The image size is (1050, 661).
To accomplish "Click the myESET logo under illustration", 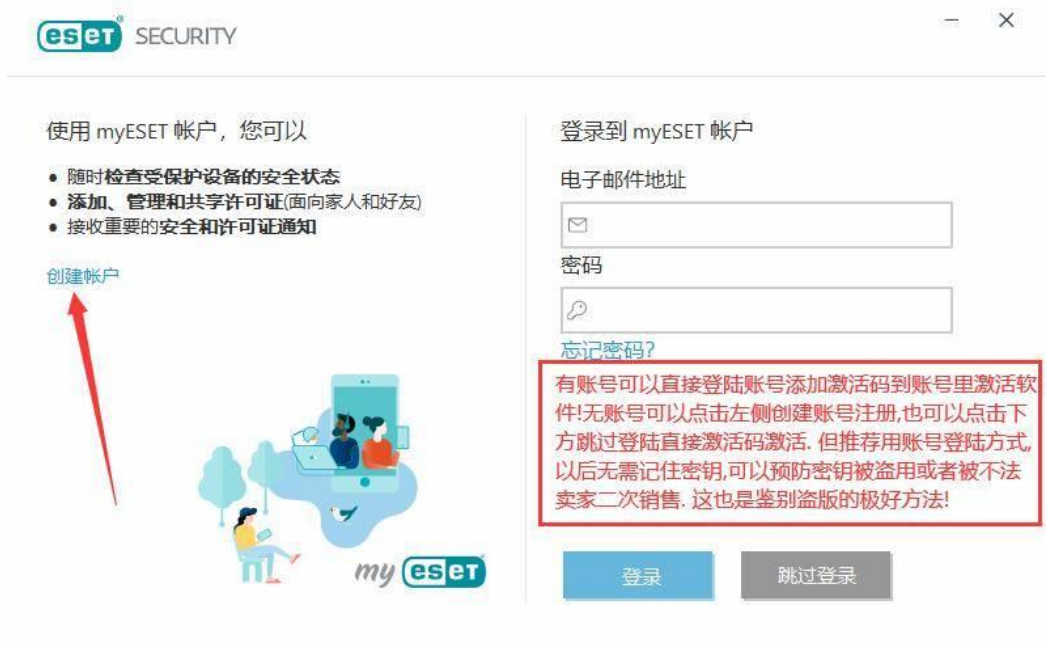I will [x=420, y=571].
